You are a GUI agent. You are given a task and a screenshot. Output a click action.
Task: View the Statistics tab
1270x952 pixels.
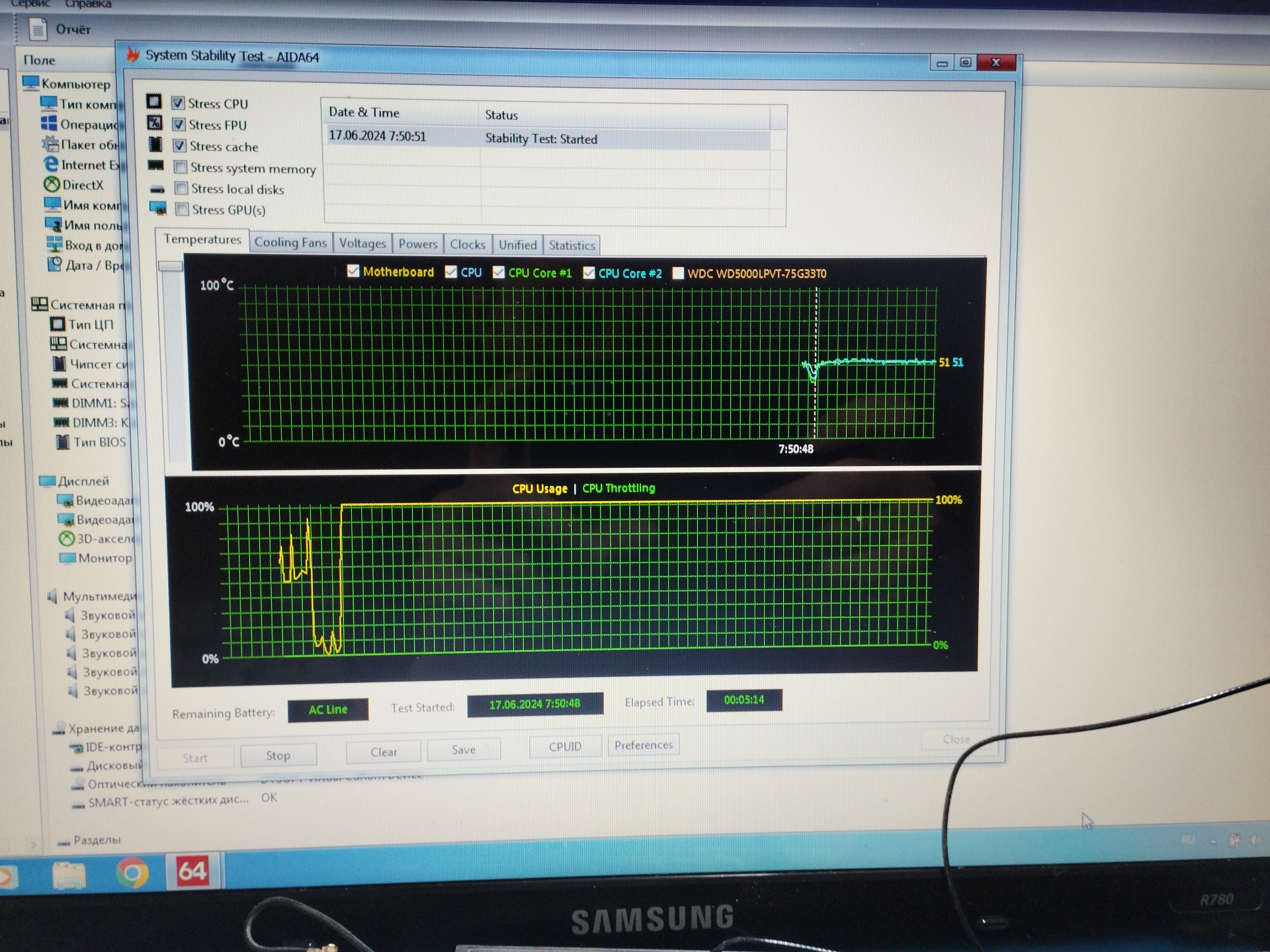point(572,246)
